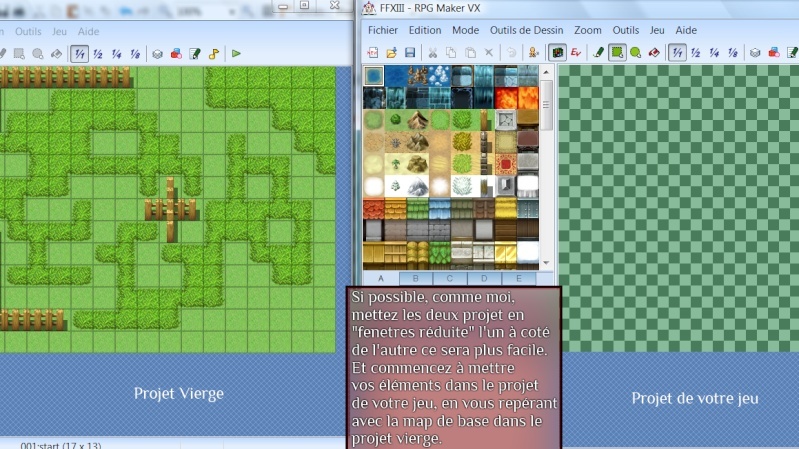Open Jeu menu in FFXIII window

tap(657, 30)
